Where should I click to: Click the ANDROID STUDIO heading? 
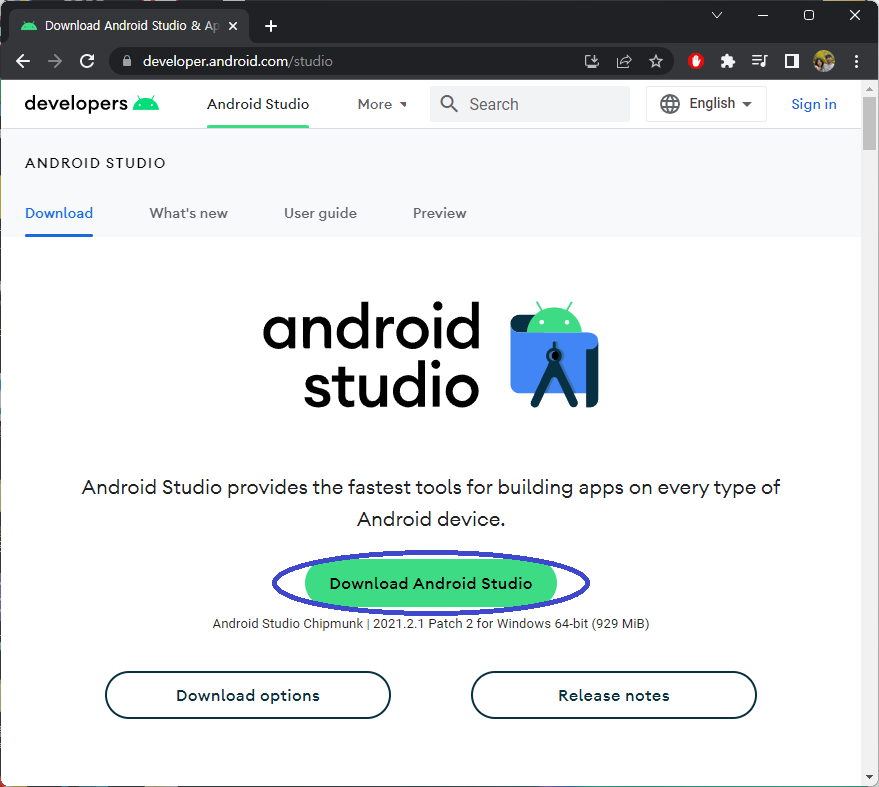95,163
